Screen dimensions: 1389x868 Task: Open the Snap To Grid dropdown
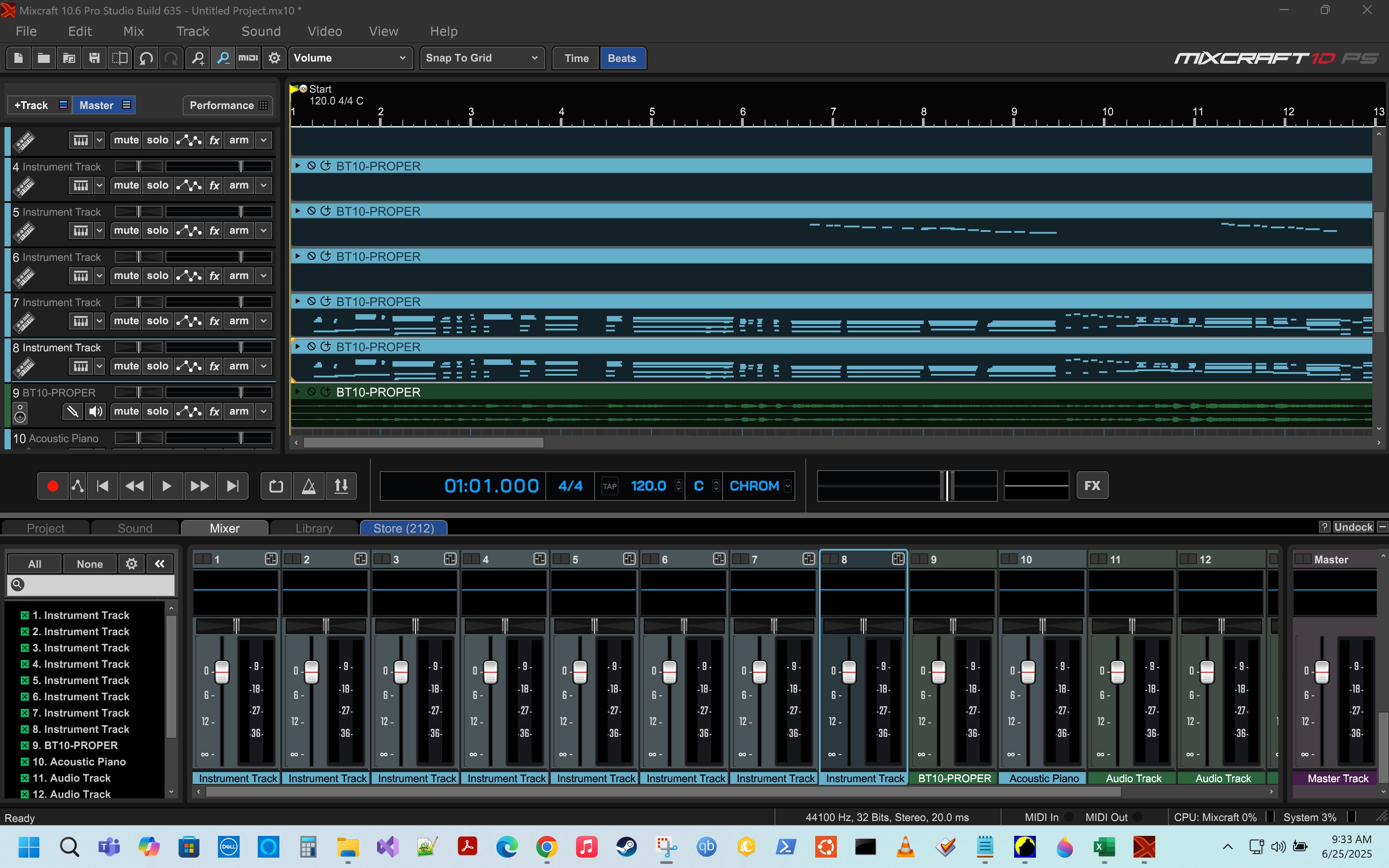pyautogui.click(x=482, y=58)
